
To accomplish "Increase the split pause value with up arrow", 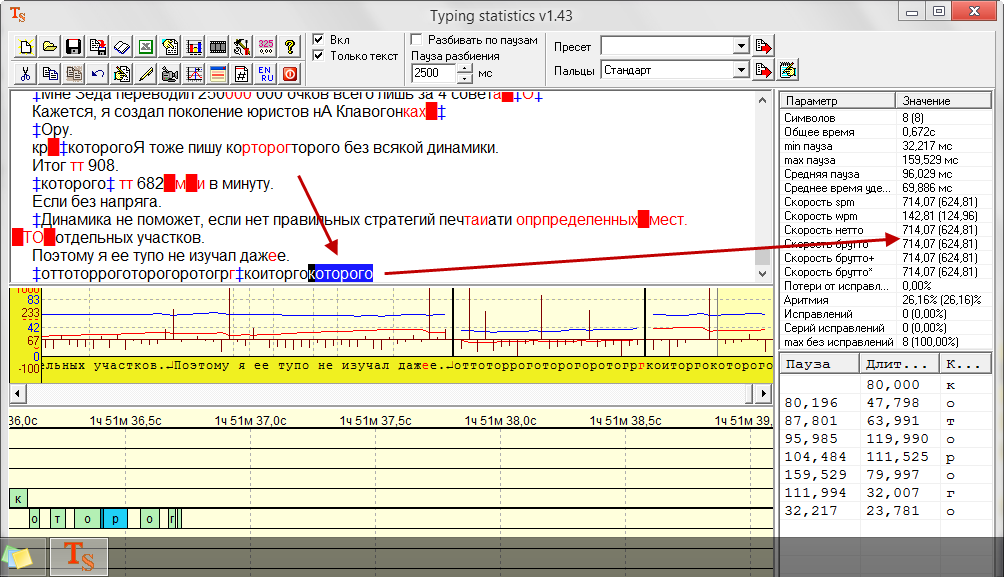I will [x=464, y=68].
